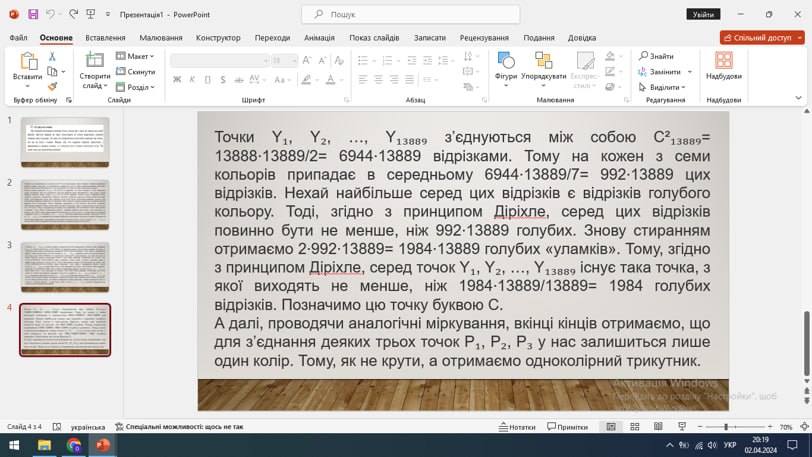
Task: Expand the Макет layout dropdown
Action: coord(135,56)
